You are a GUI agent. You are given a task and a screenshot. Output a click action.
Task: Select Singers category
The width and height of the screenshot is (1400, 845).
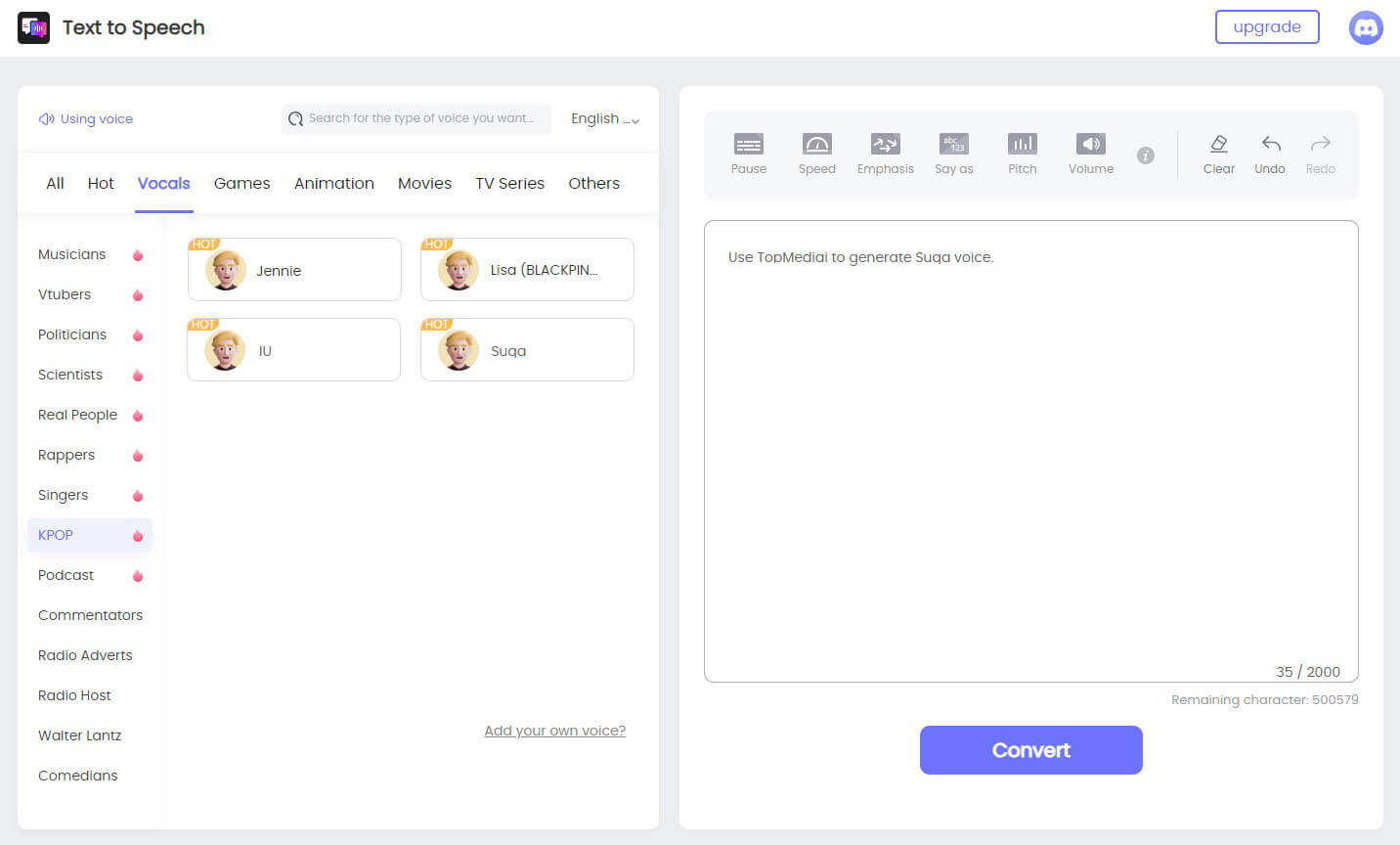(x=63, y=495)
